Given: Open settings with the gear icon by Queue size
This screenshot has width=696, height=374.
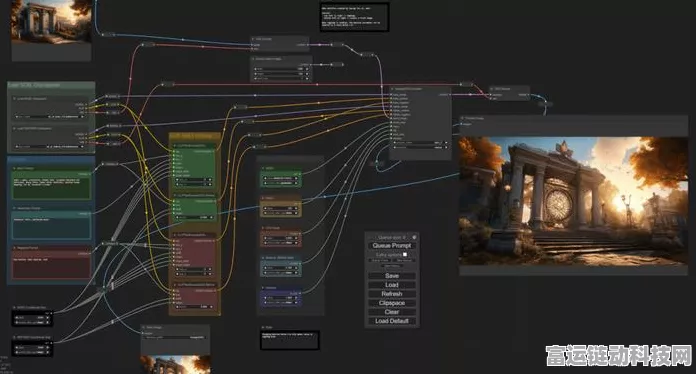Looking at the screenshot, I should [414, 237].
